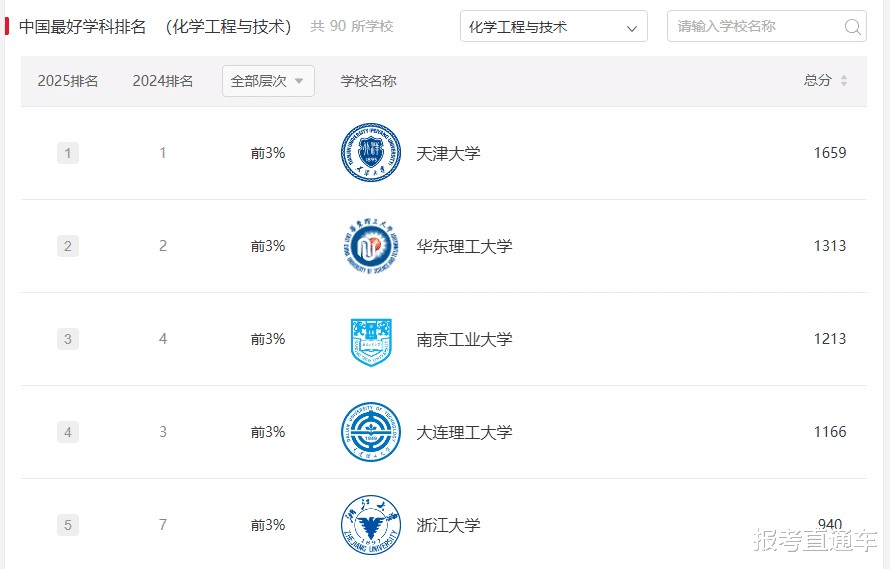This screenshot has width=890, height=569.
Task: Click the 2024 rank 4 for 南京工业大学
Action: (x=163, y=339)
